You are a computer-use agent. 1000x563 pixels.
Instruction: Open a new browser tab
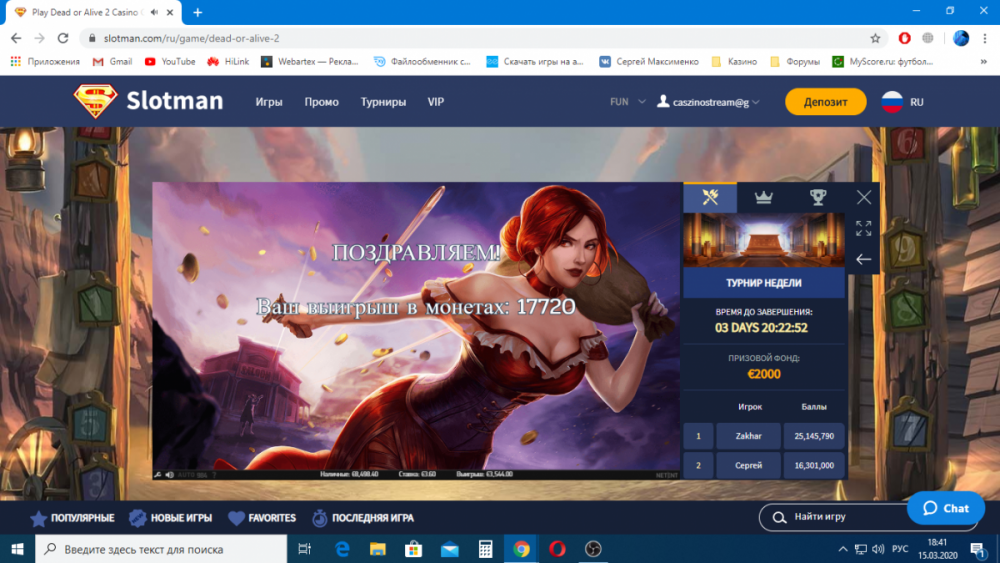point(198,12)
